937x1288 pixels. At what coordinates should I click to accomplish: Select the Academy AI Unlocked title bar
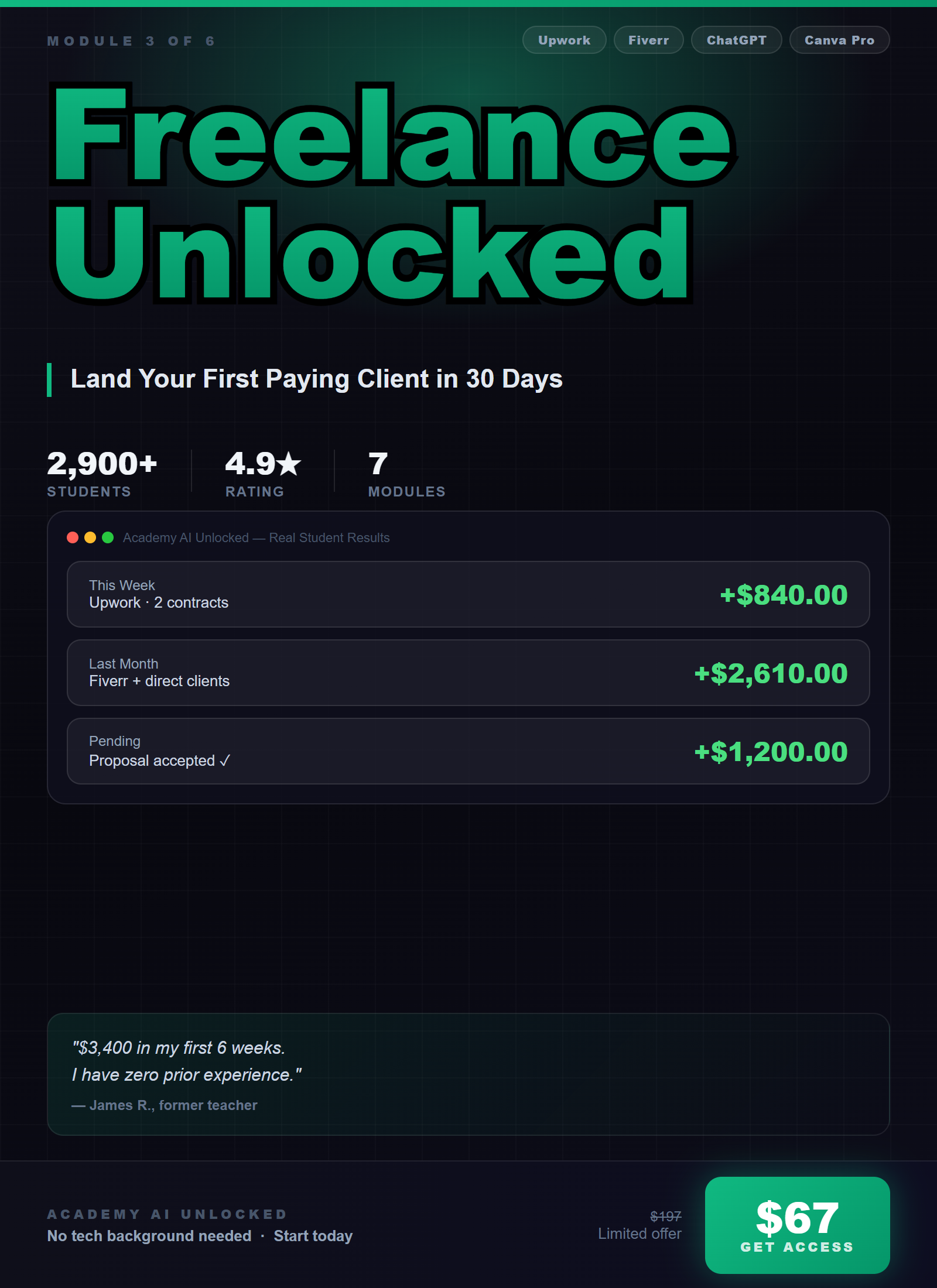[x=256, y=537]
